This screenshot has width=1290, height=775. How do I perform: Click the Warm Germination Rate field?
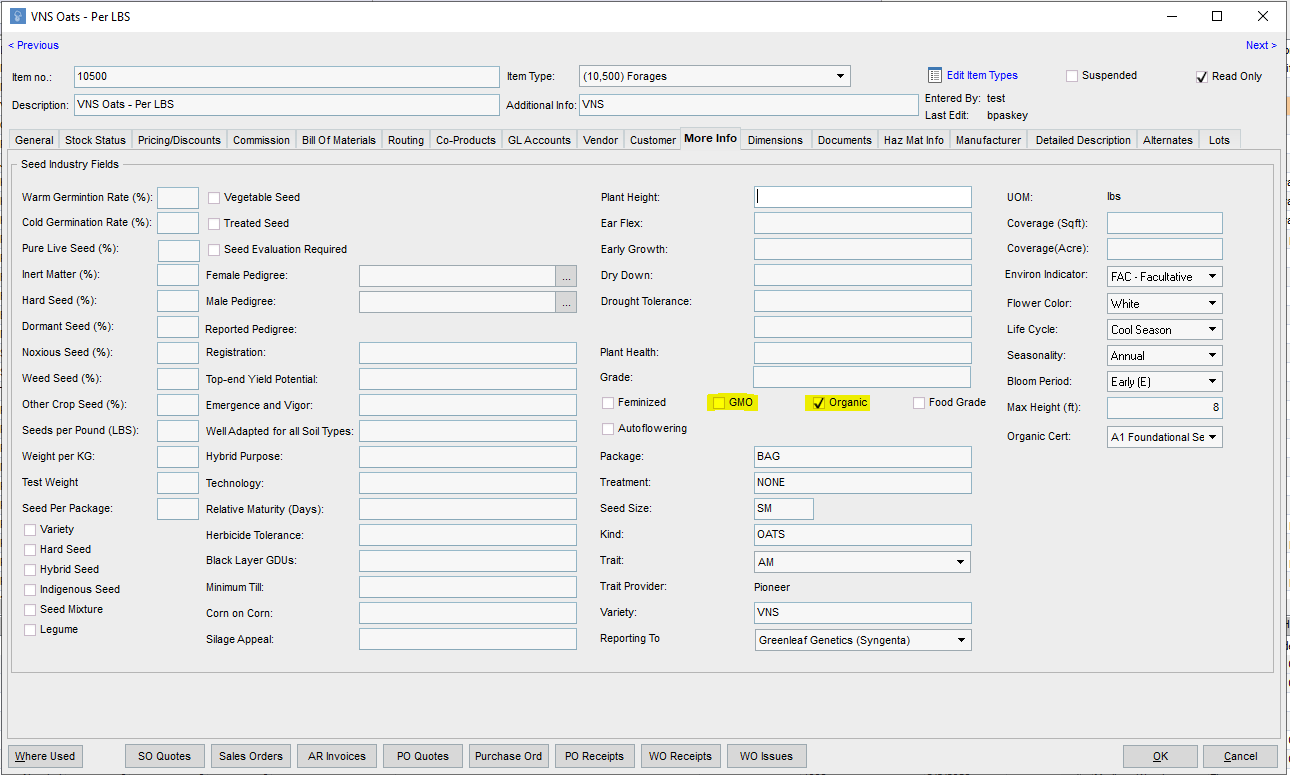(x=178, y=197)
